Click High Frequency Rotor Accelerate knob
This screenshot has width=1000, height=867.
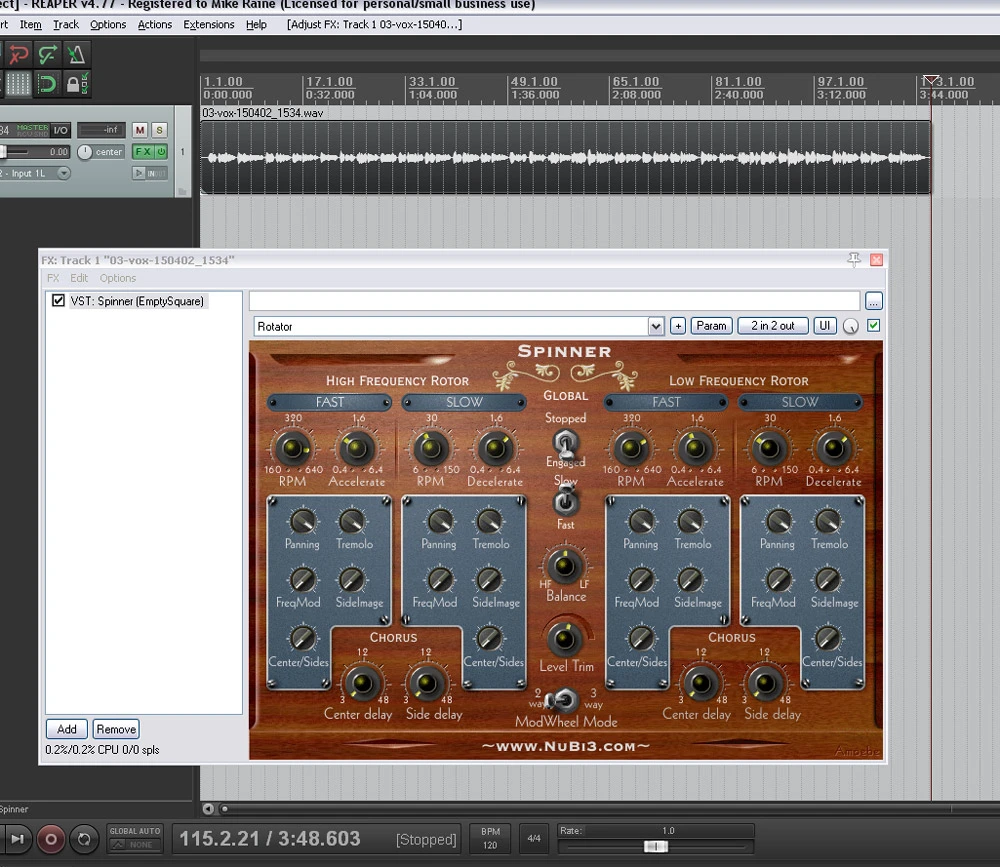tap(357, 449)
